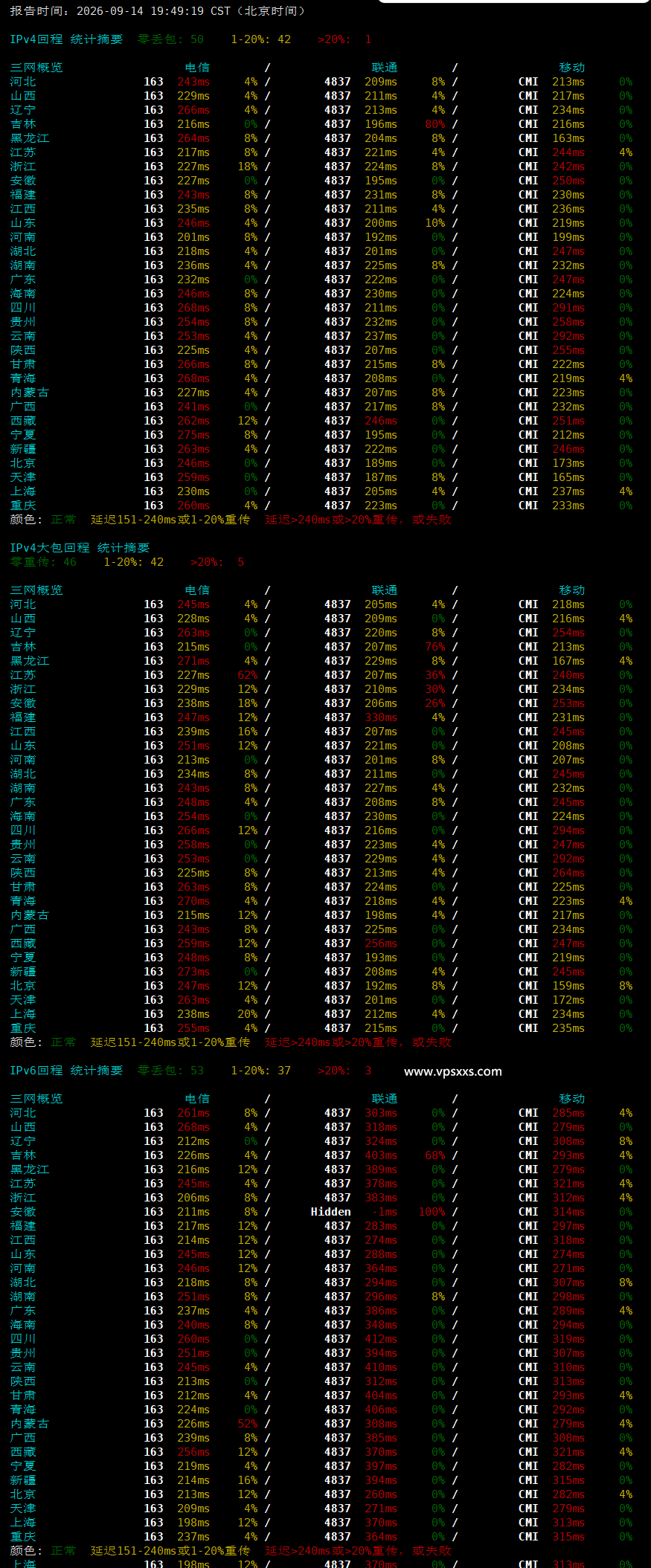The image size is (651, 1568).
Task: Click the "16%" 电信 retransmit in IPv4大包 江西 row
Action: pos(248,732)
